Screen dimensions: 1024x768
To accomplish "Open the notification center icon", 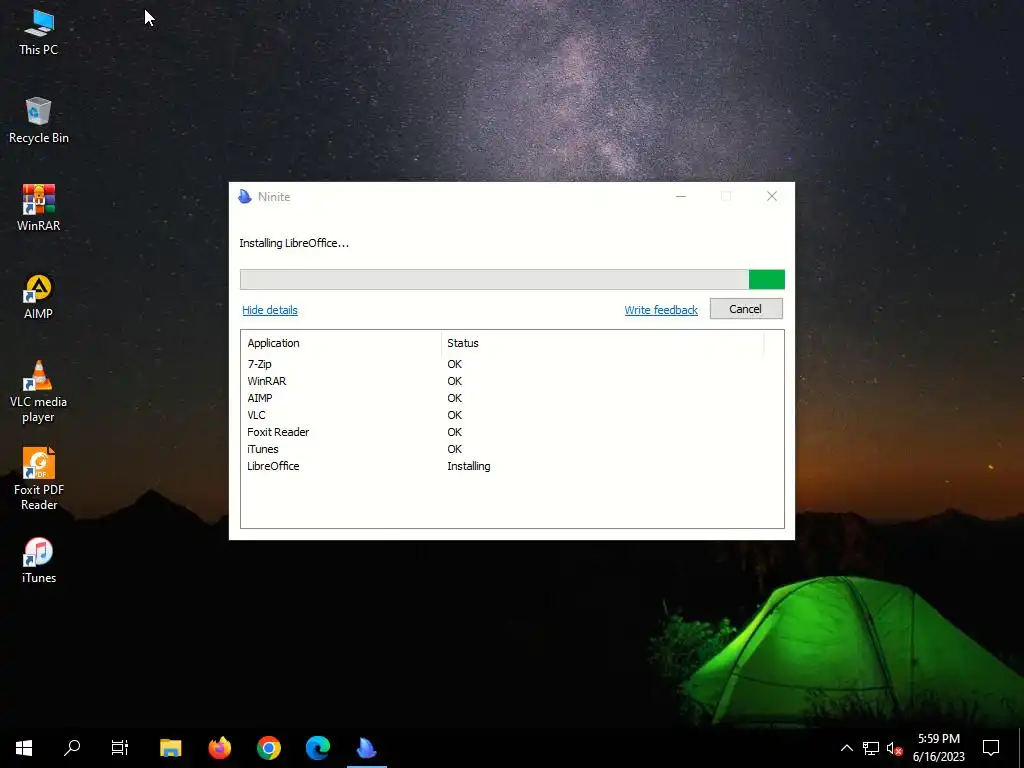I will [991, 748].
